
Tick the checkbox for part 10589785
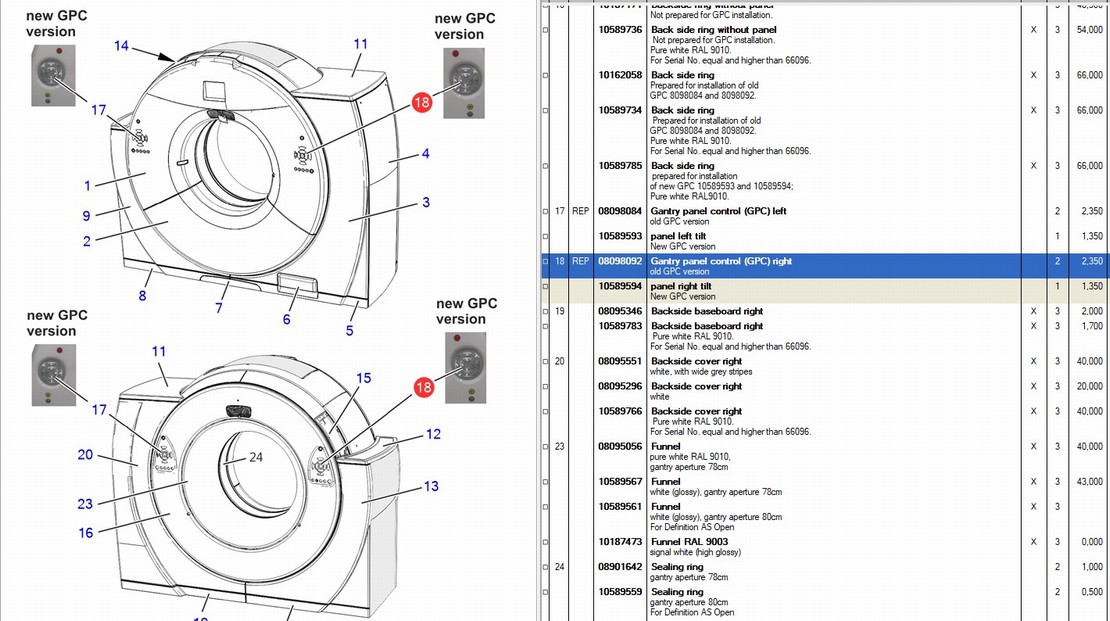(x=545, y=166)
